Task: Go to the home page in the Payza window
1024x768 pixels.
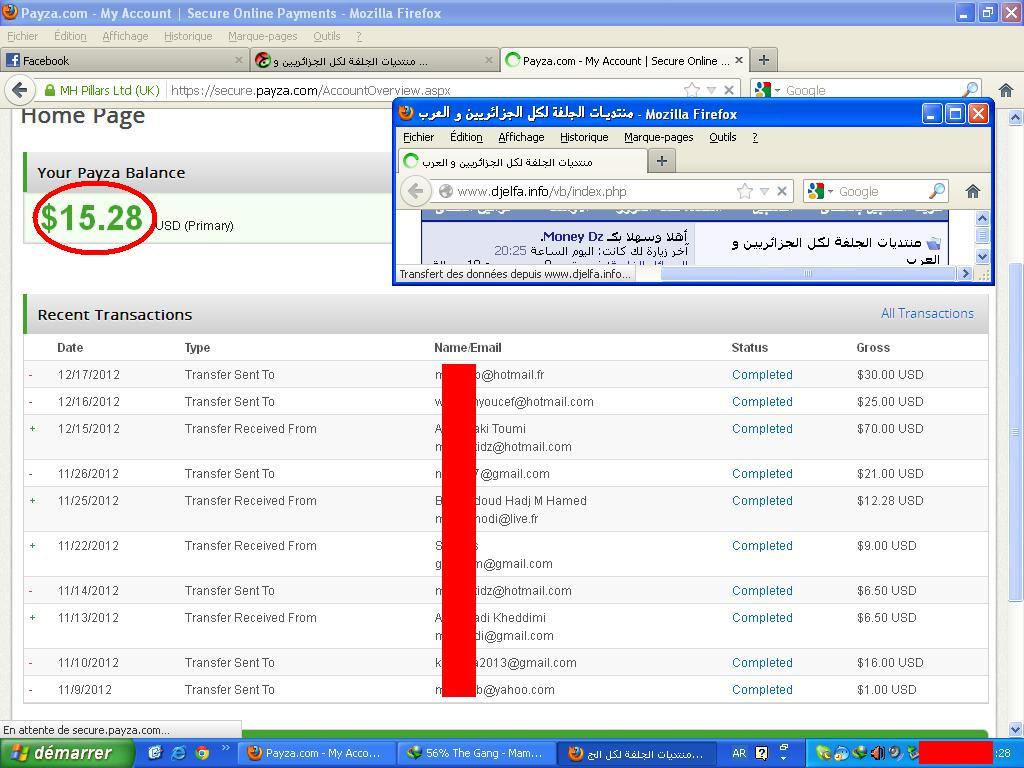Action: (x=1006, y=90)
